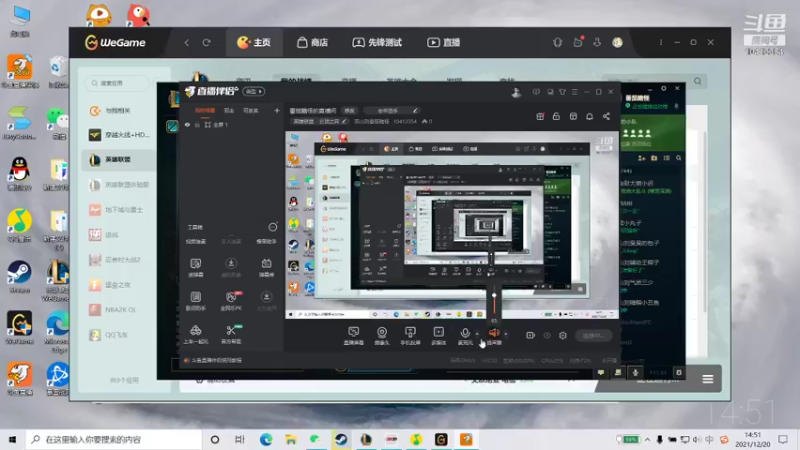Mute the microphone in stream toolbar
The image size is (800, 450).
point(465,333)
